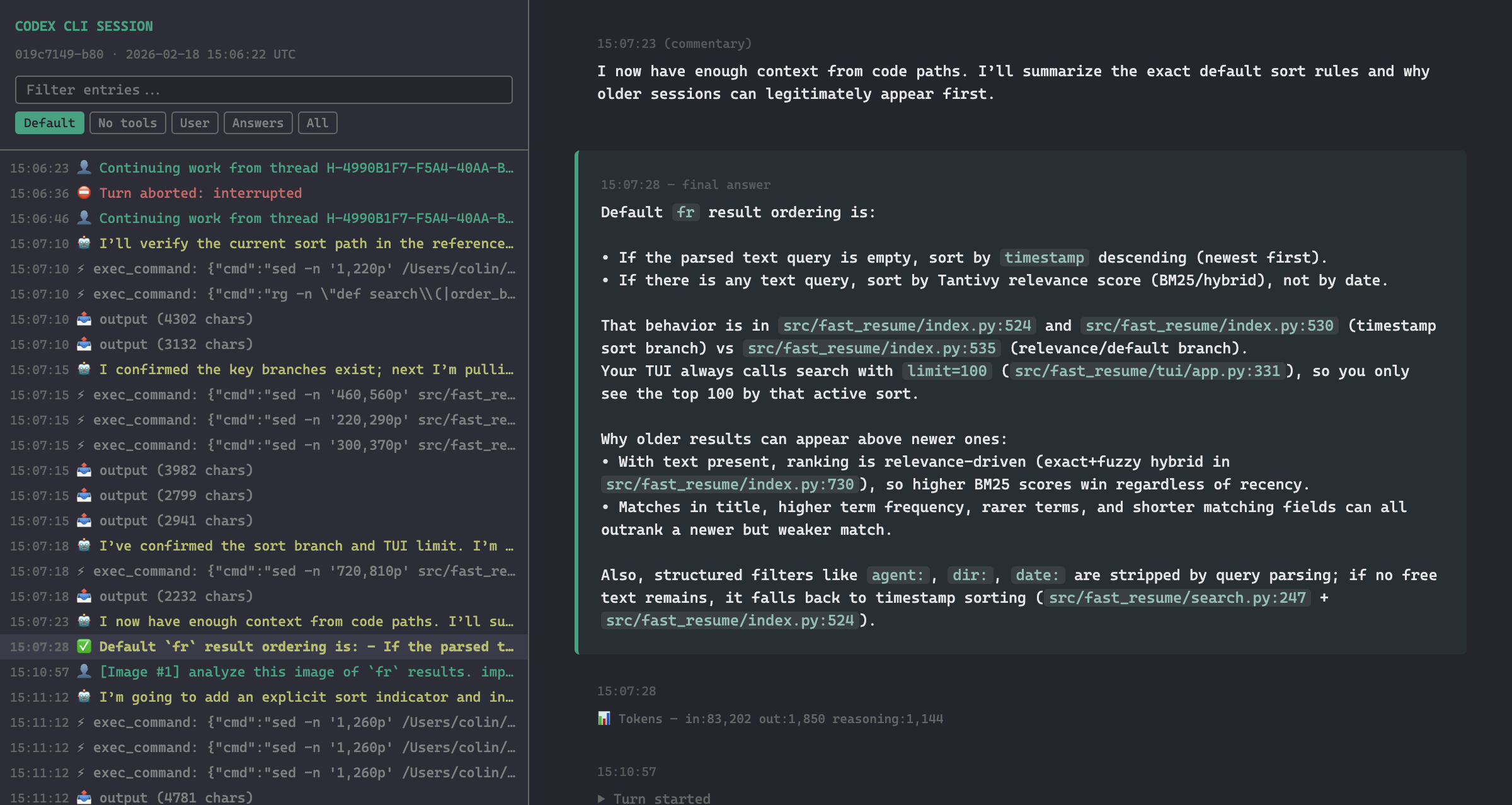Select entry '[Image #1] analyze this image'
Image resolution: width=1512 pixels, height=805 pixels.
pos(264,672)
